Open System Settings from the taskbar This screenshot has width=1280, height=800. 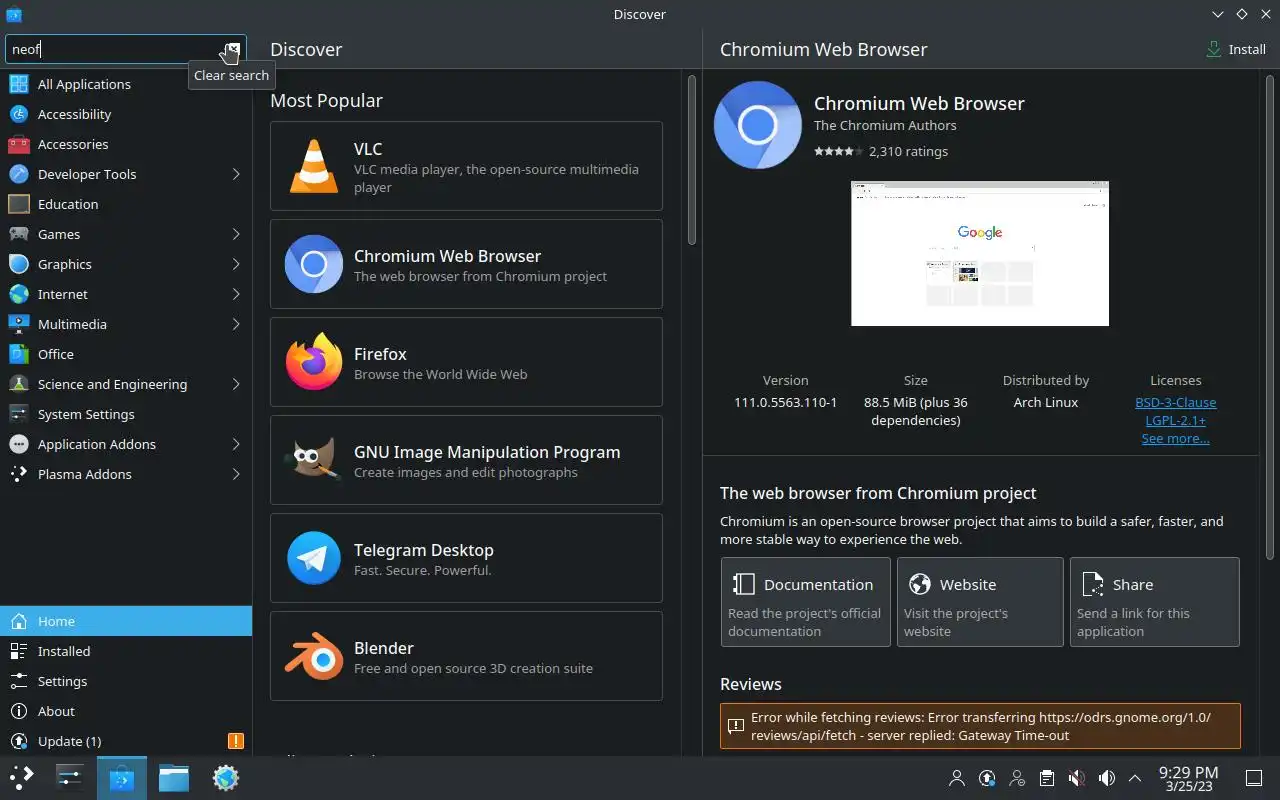(x=69, y=777)
